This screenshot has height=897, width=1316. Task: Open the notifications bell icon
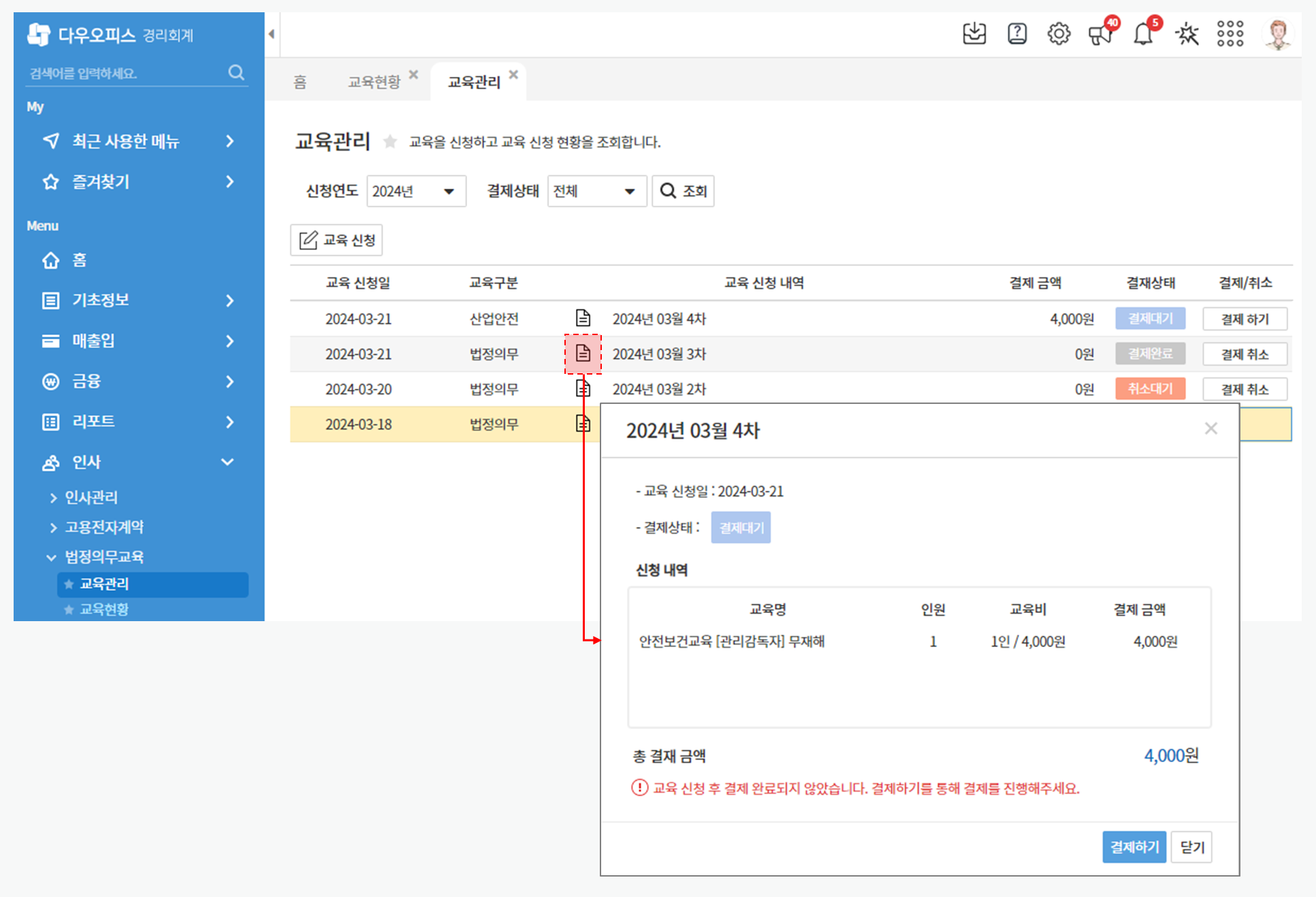[1143, 33]
